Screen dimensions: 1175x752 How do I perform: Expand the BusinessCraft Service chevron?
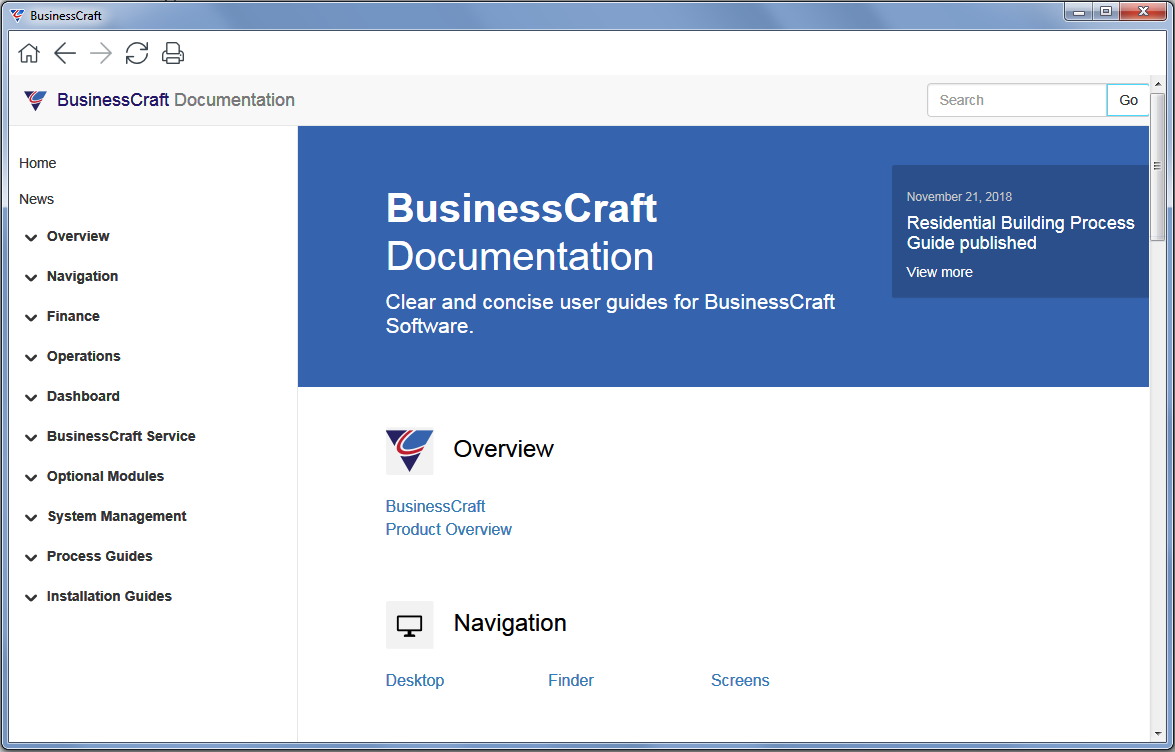click(x=31, y=437)
